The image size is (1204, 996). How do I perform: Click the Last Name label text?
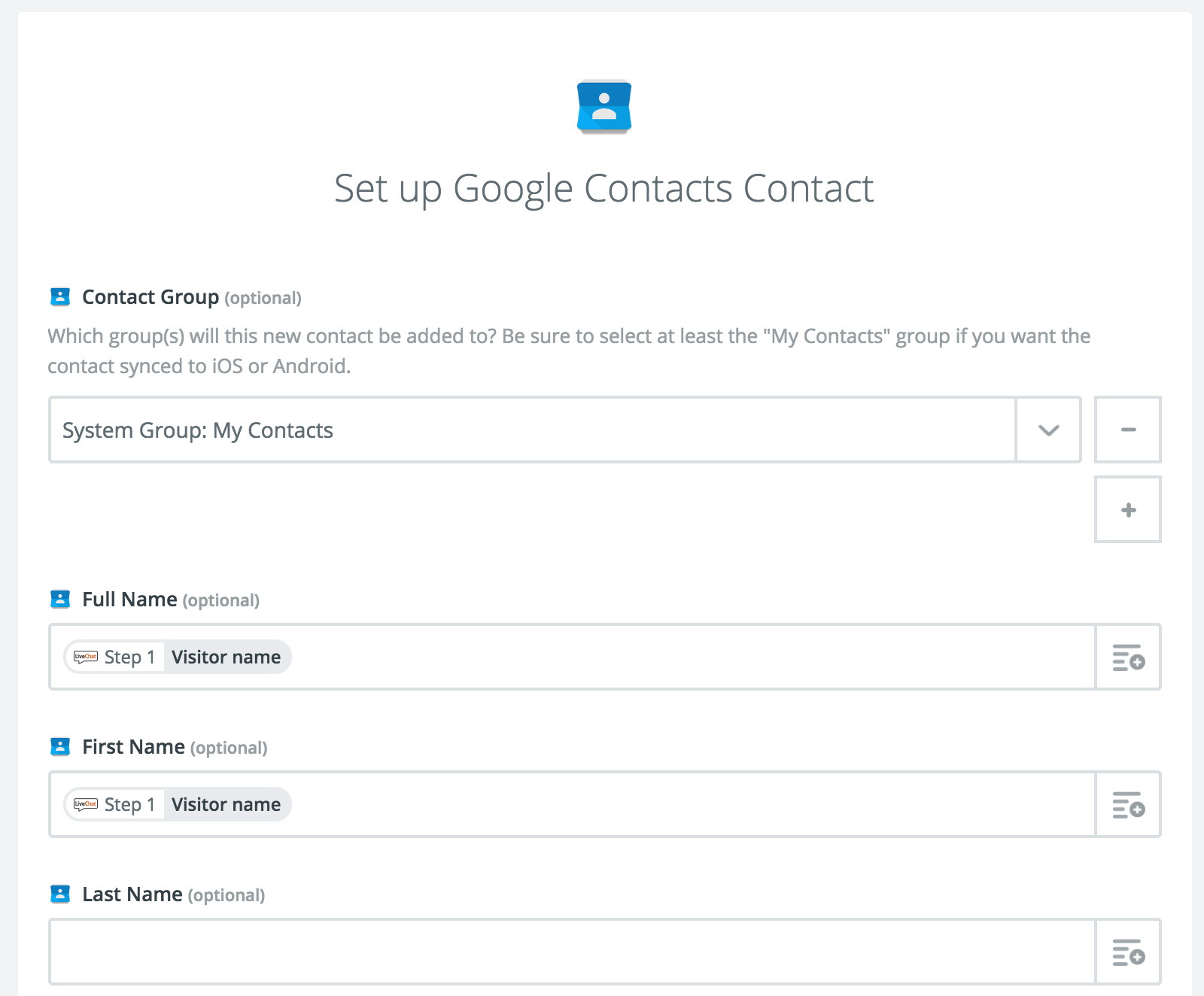click(132, 894)
